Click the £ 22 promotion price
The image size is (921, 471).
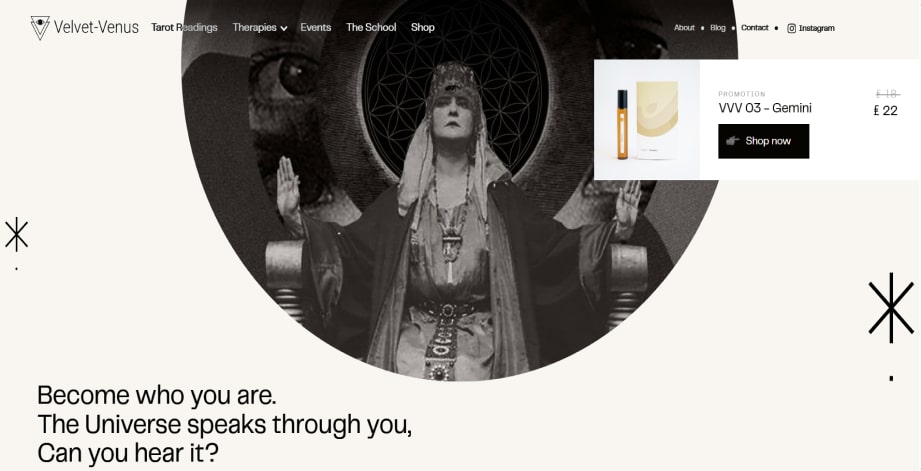(x=886, y=110)
